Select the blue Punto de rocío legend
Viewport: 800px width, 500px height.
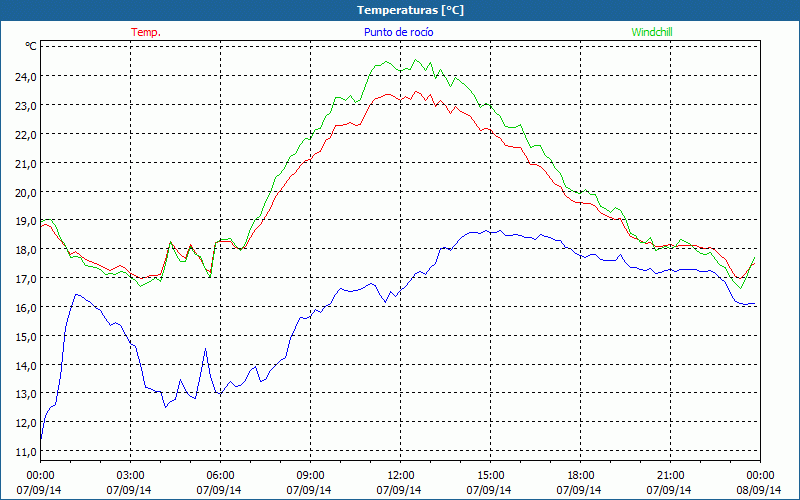coord(398,32)
